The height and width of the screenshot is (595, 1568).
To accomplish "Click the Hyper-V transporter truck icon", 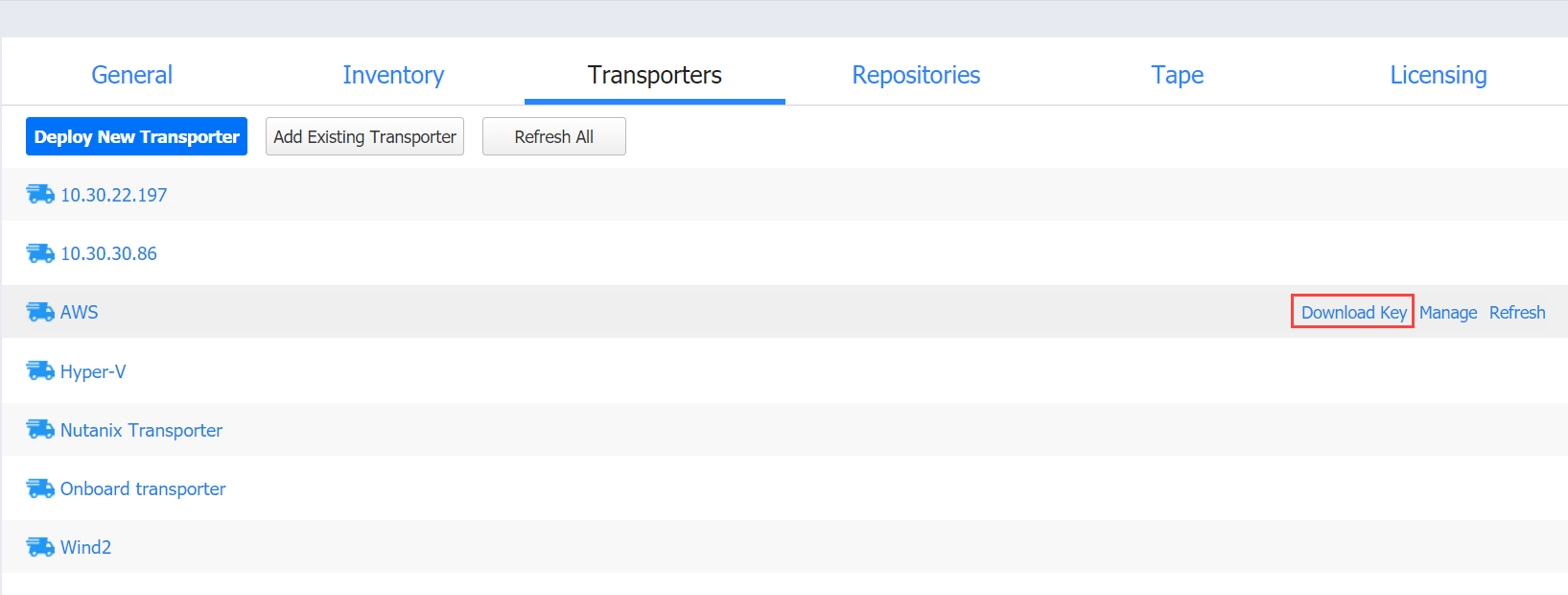I will (40, 371).
